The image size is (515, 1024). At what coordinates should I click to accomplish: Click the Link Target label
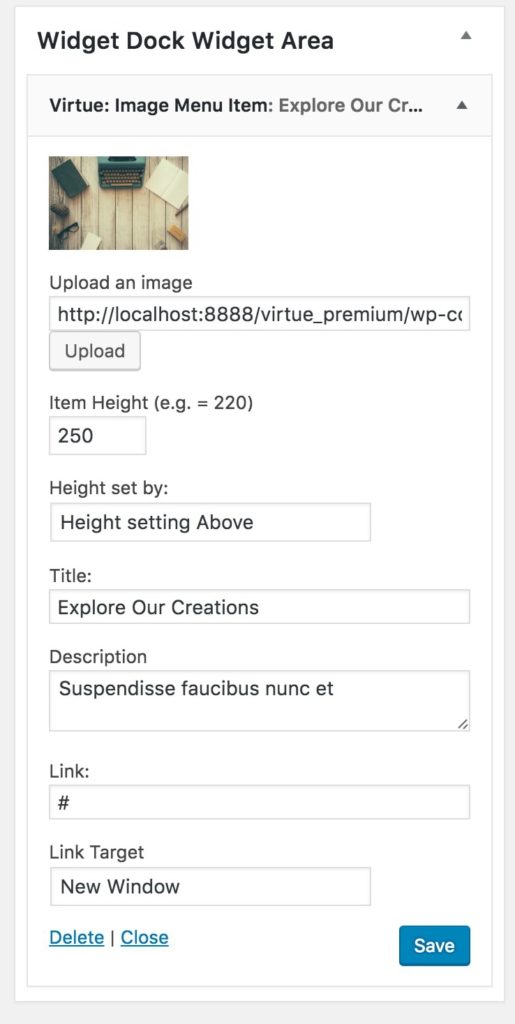(x=97, y=852)
